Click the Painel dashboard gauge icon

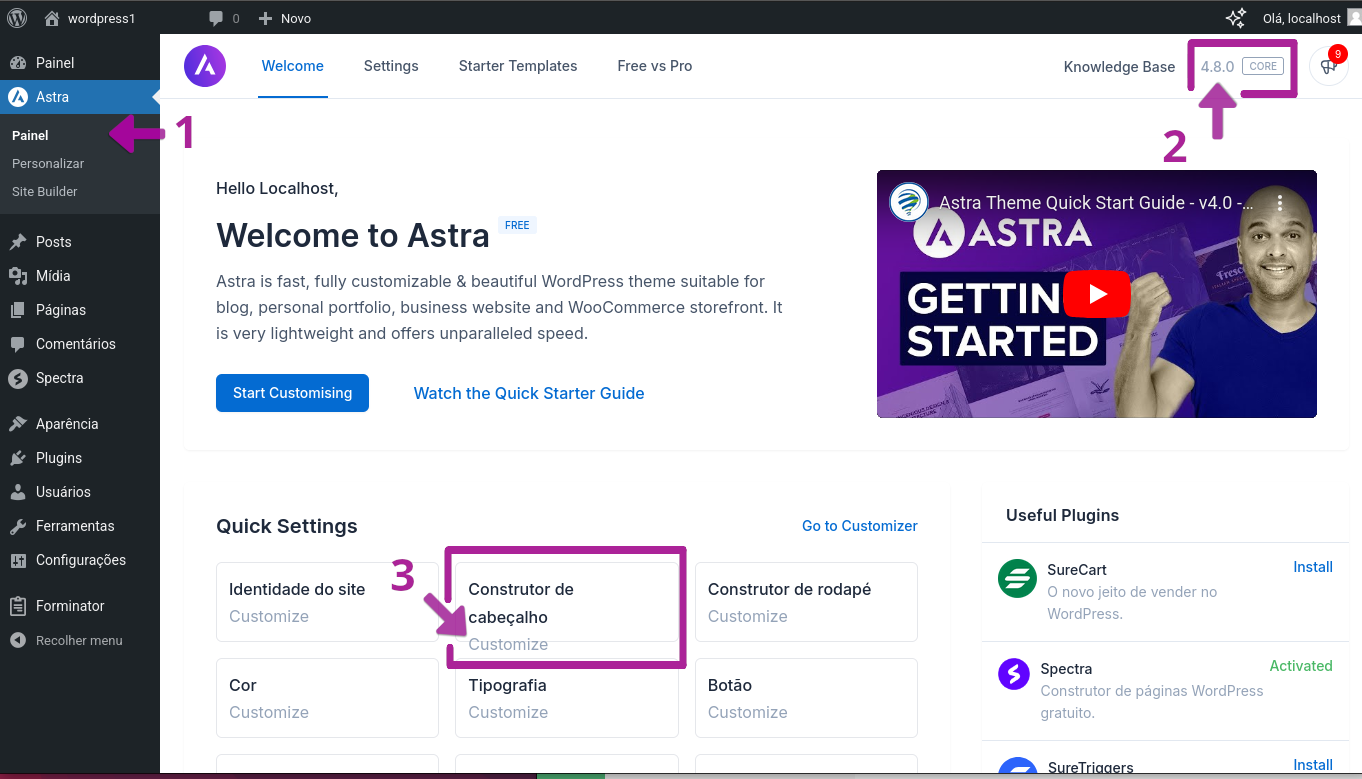pos(18,63)
